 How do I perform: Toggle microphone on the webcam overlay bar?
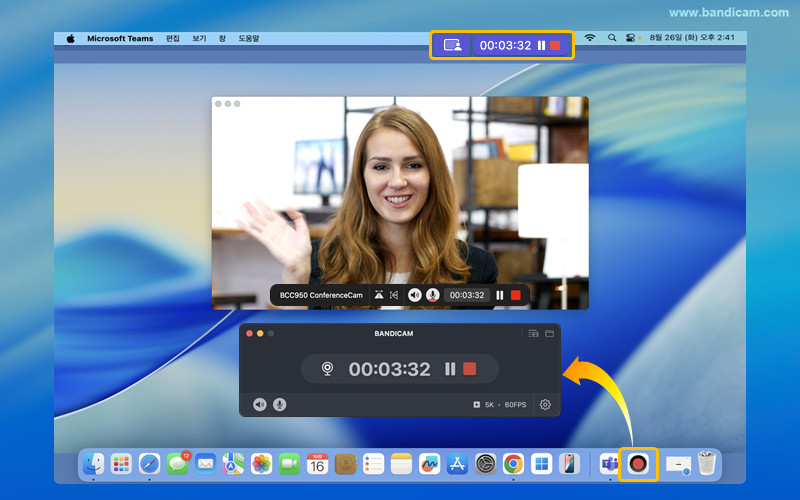tap(433, 295)
